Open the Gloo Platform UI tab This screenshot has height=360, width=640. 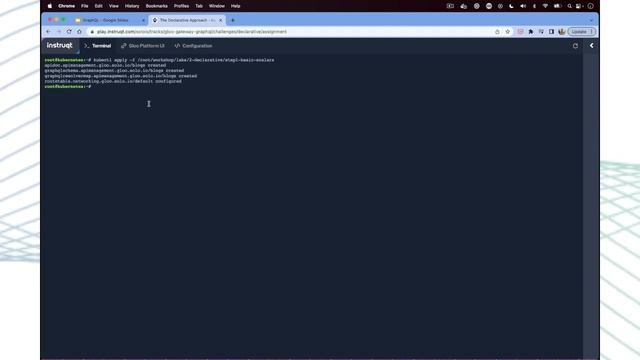click(143, 46)
